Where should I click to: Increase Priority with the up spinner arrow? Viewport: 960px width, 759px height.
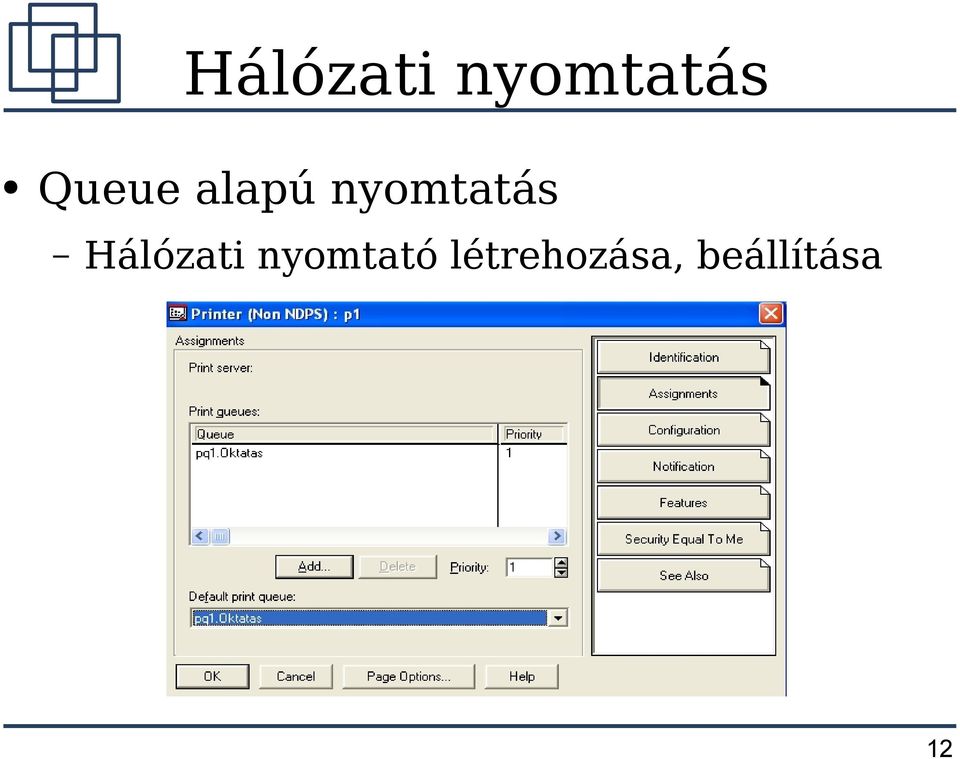point(561,563)
